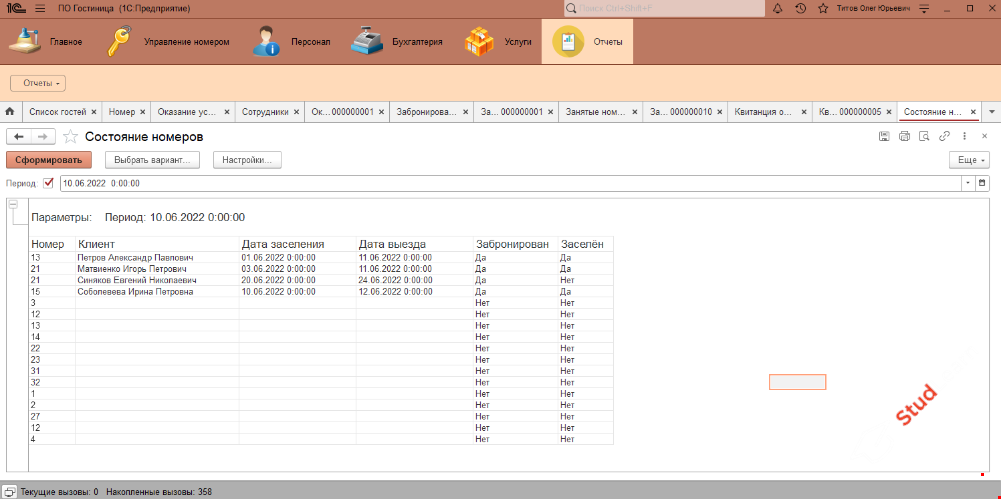Add Состояние номеров to favorites with star

coord(71,136)
